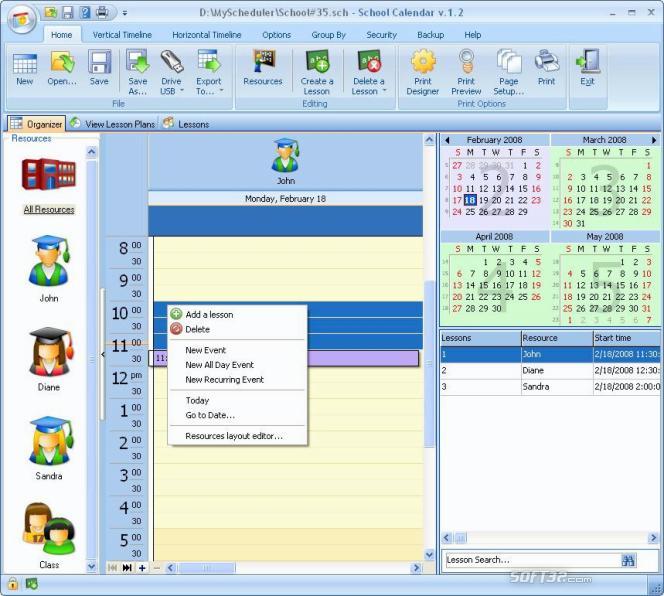This screenshot has height=596, width=664.
Task: Click the padlock icon in status bar
Action: 13,584
